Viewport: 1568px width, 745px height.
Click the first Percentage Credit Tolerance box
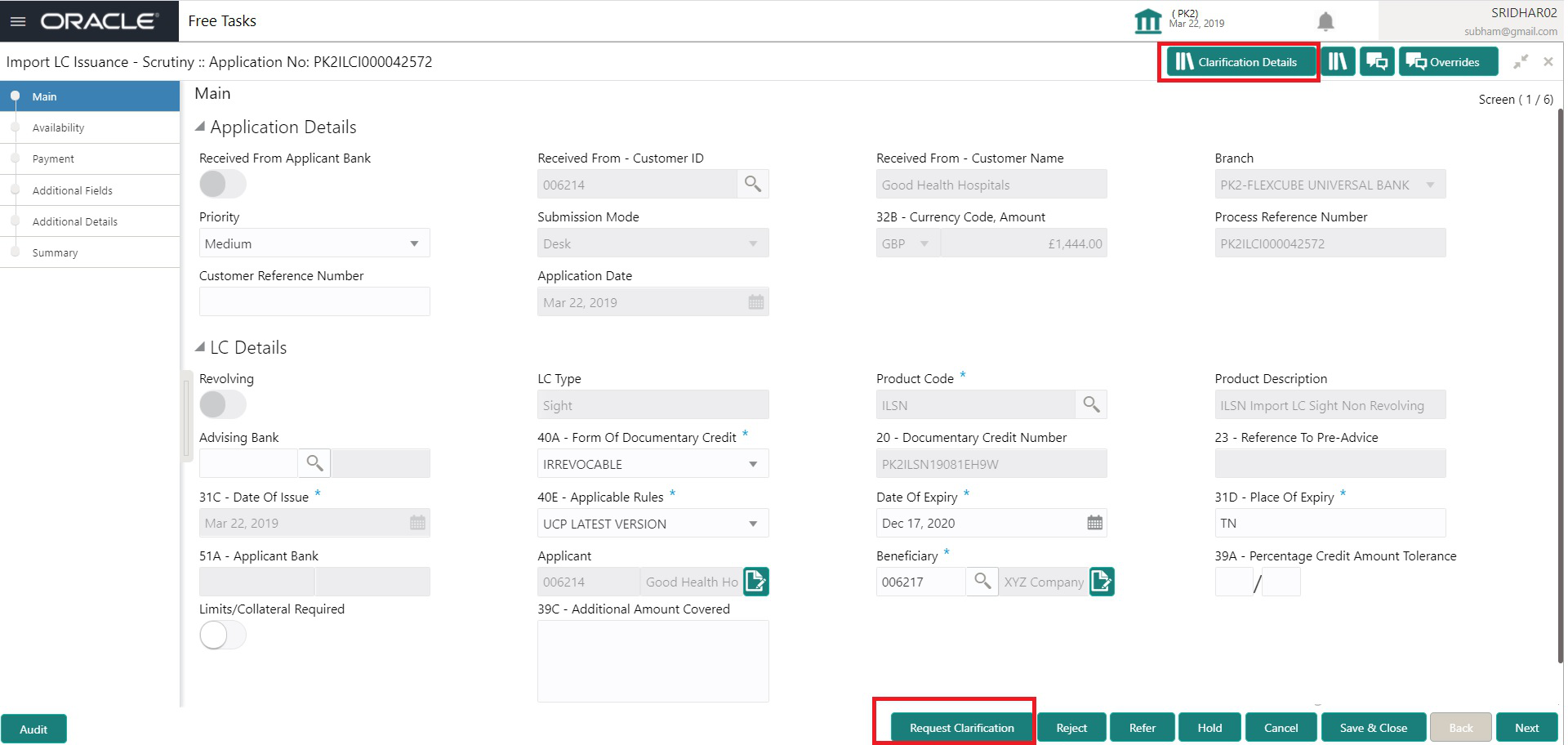(1233, 582)
